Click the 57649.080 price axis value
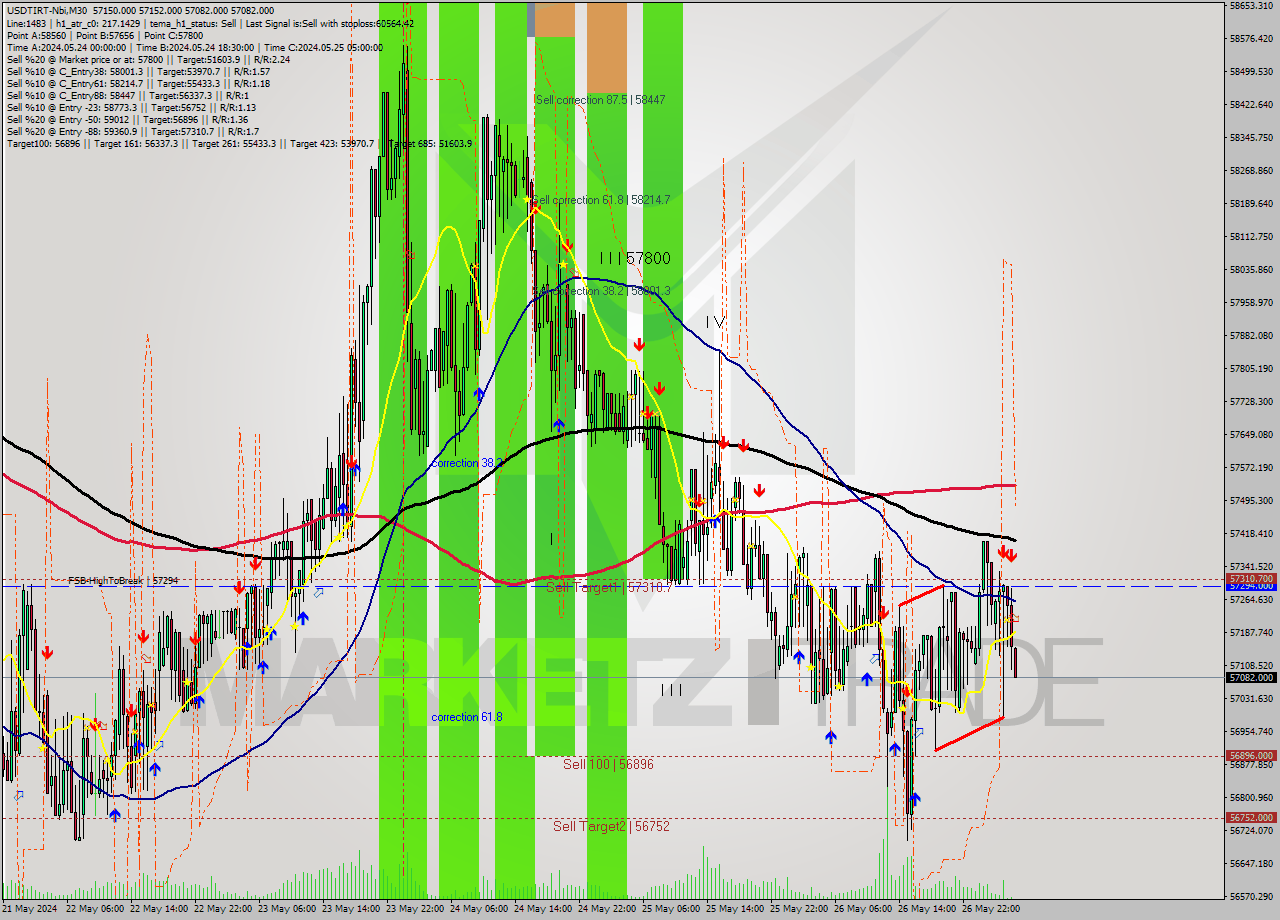The image size is (1280, 920). point(1250,434)
